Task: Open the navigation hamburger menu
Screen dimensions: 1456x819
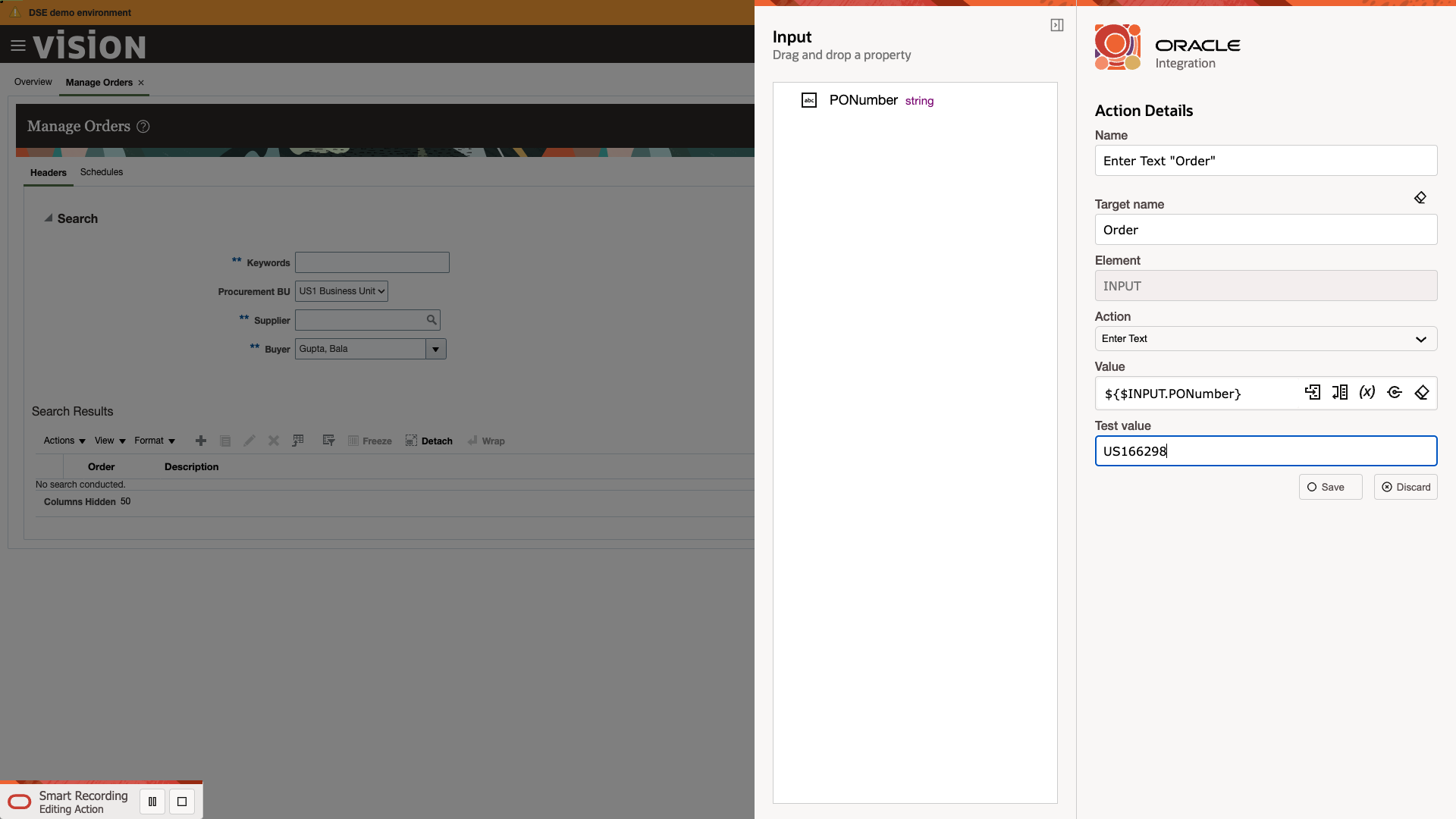Action: pos(19,45)
